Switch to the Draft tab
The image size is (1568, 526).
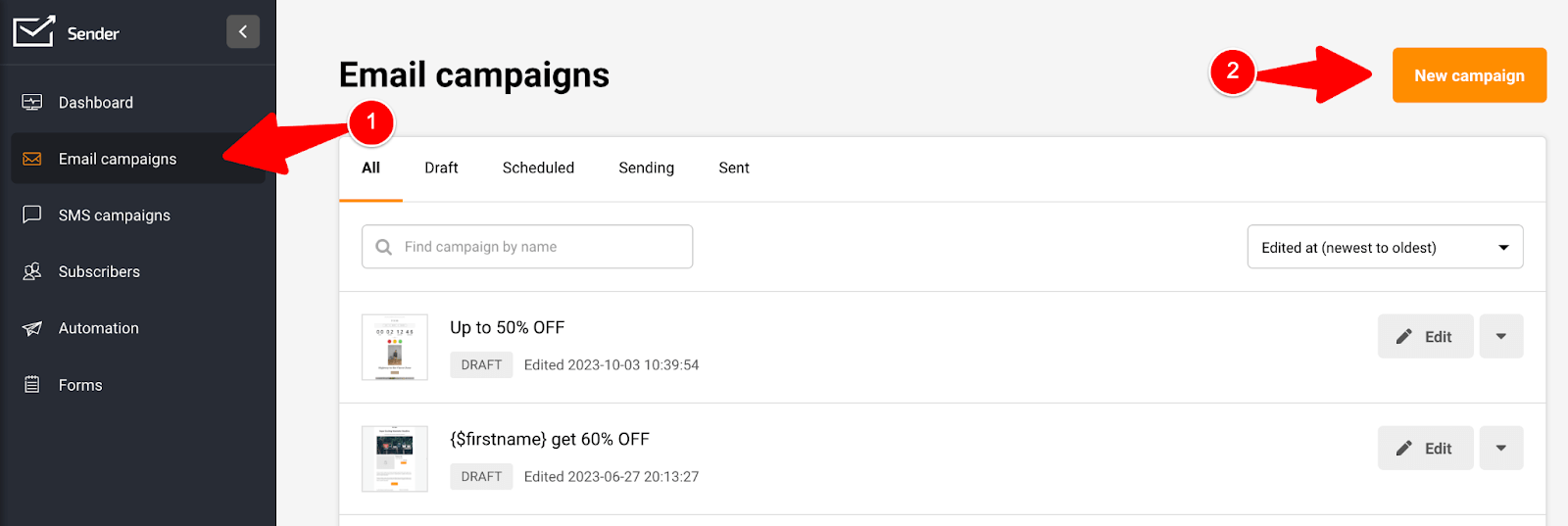pos(441,167)
